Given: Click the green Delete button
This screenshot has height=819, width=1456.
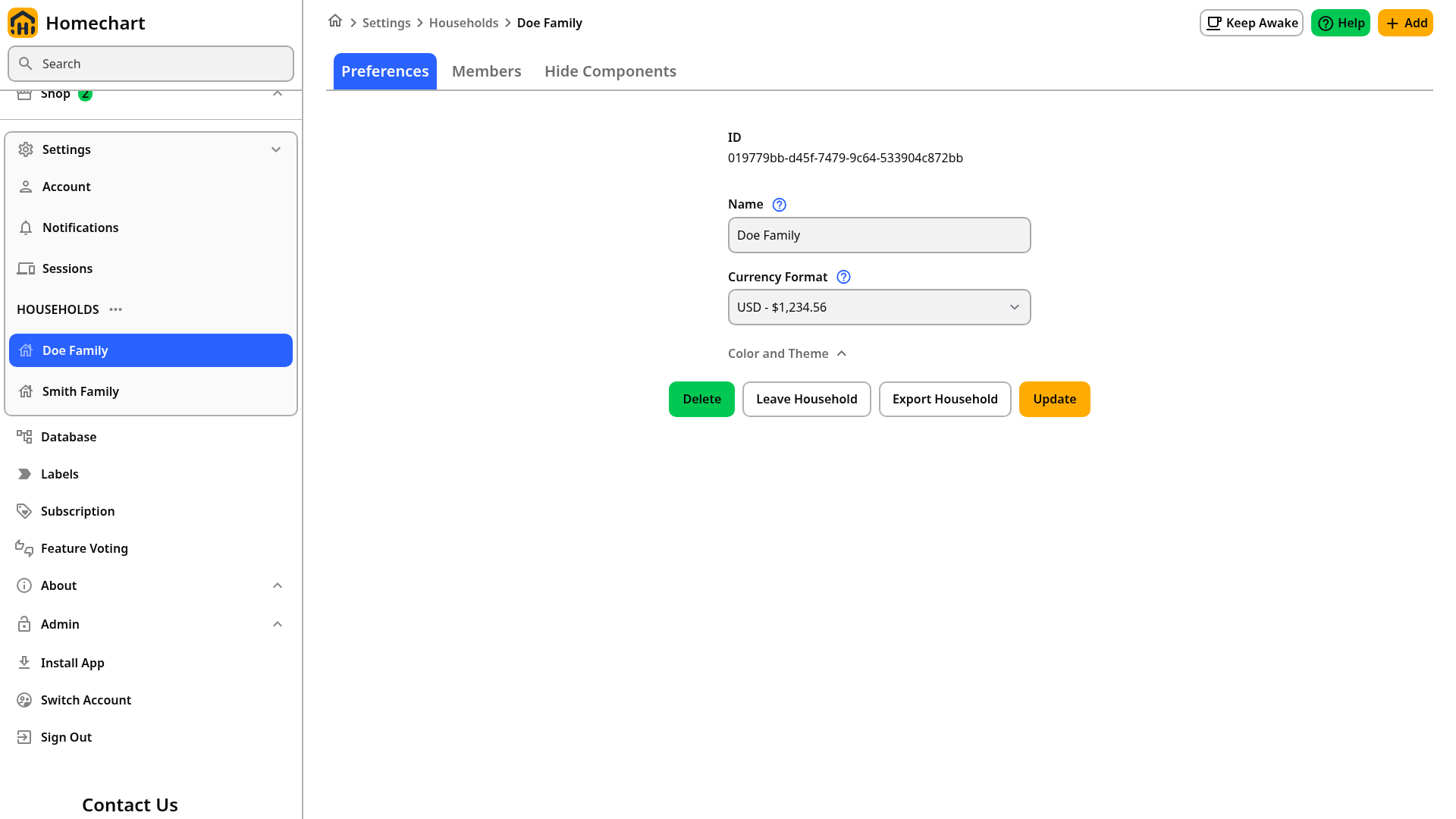Looking at the screenshot, I should pyautogui.click(x=701, y=399).
